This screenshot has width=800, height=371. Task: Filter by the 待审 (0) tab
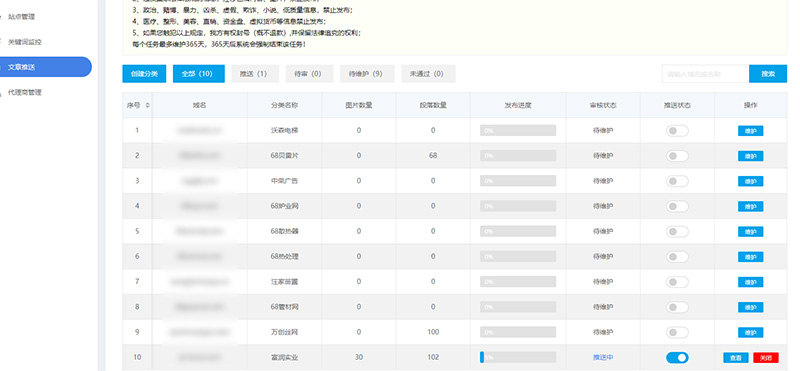click(309, 73)
